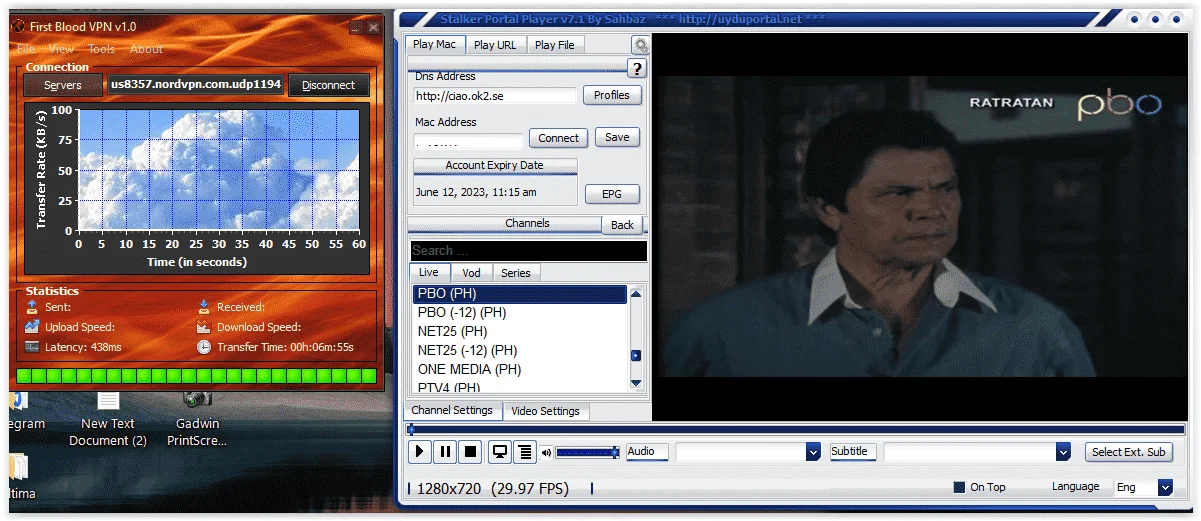
Task: Open the Channel Settings tab
Action: click(452, 410)
